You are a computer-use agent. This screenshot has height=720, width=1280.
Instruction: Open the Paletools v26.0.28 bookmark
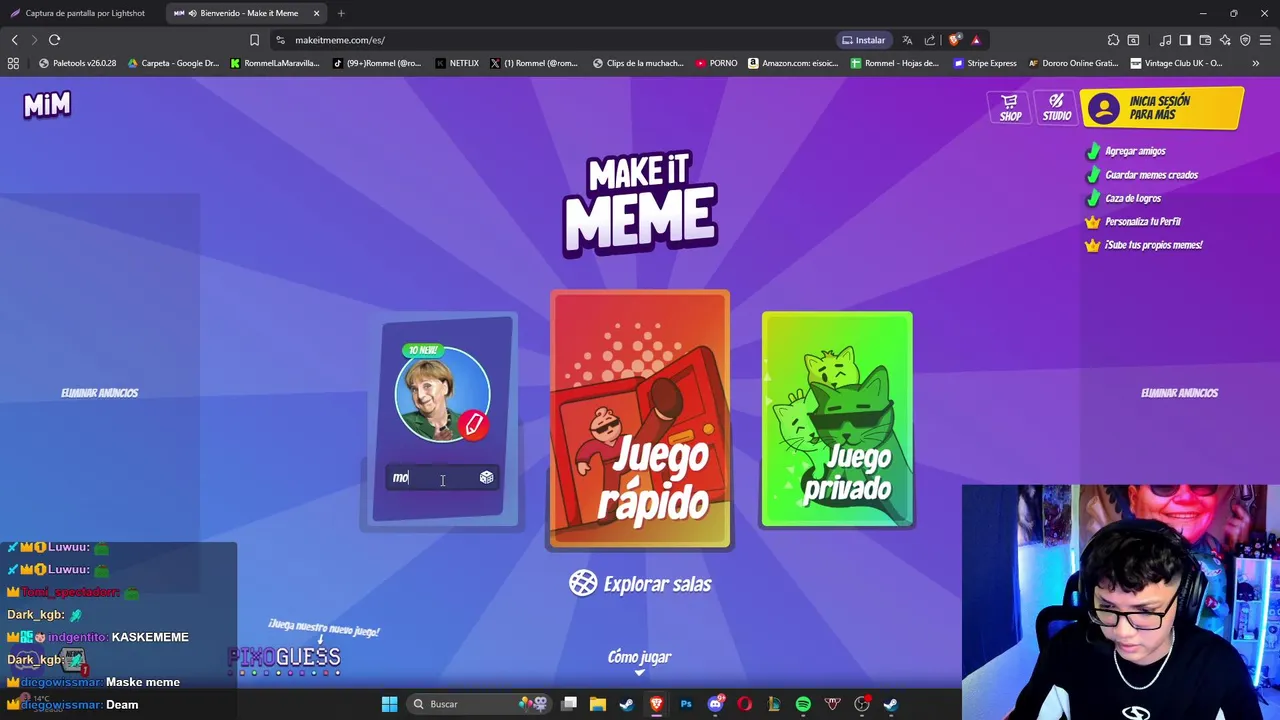tap(77, 63)
